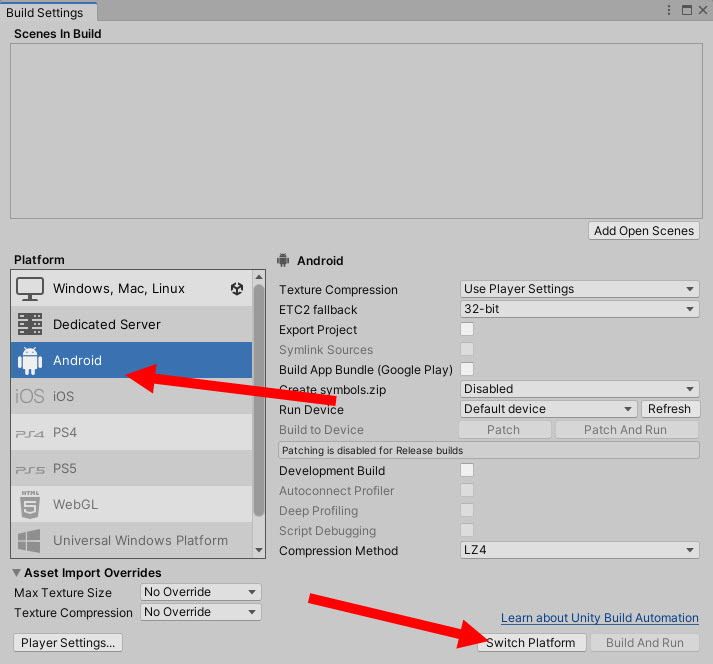713x664 pixels.
Task: Open the Run Device dropdown
Action: (548, 409)
